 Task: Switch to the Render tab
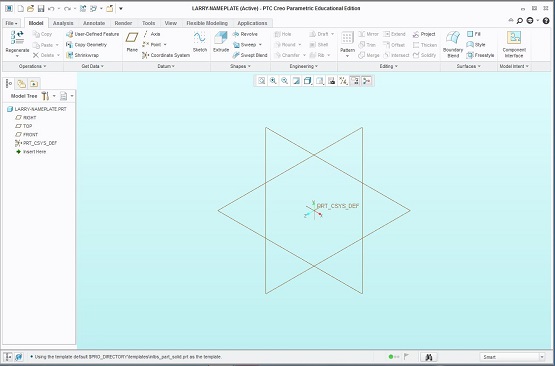[123, 23]
